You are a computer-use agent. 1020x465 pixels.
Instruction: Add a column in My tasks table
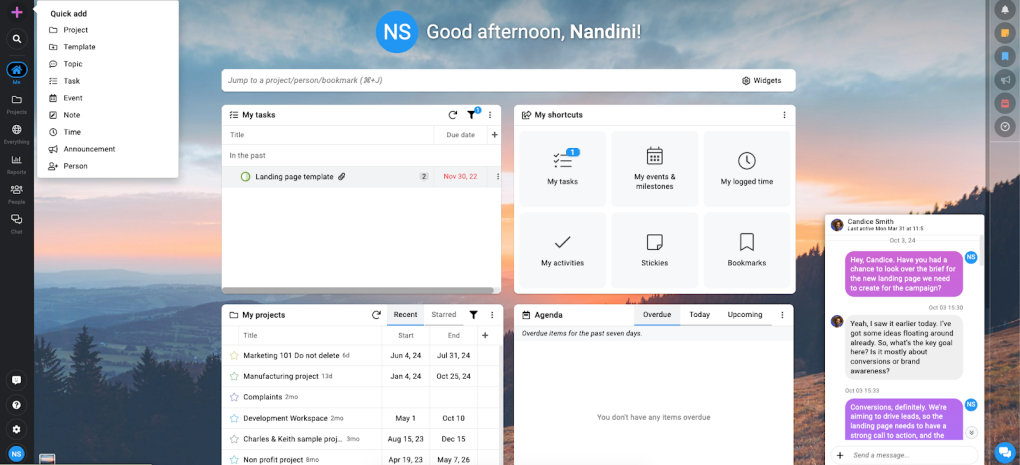(x=494, y=135)
